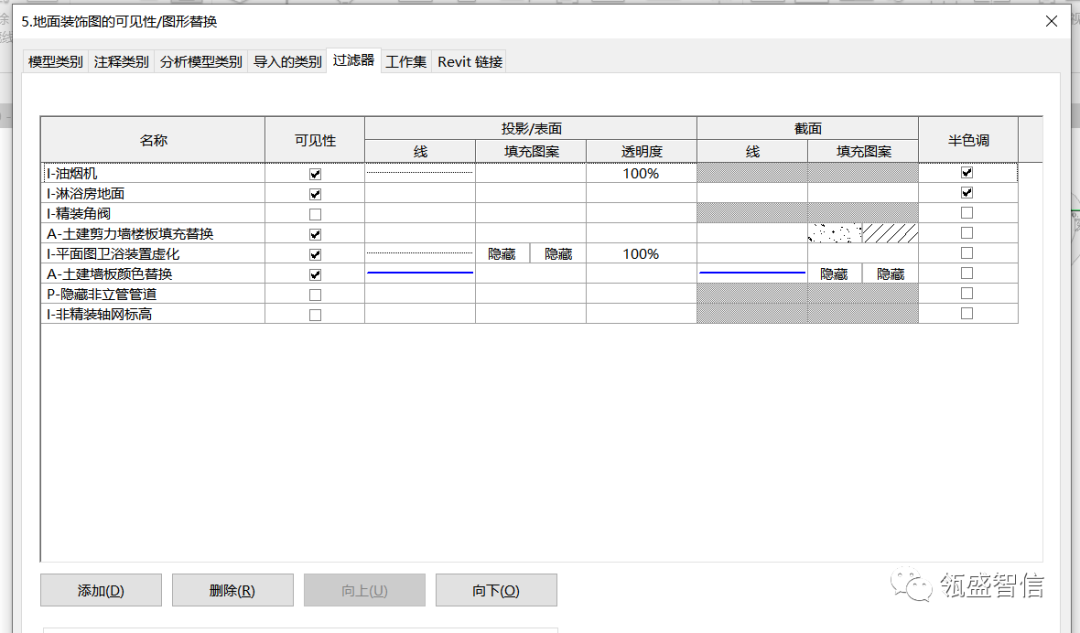The width and height of the screenshot is (1080, 633).
Task: Uncheck halftone for I-油烟机
Action: coord(967,172)
